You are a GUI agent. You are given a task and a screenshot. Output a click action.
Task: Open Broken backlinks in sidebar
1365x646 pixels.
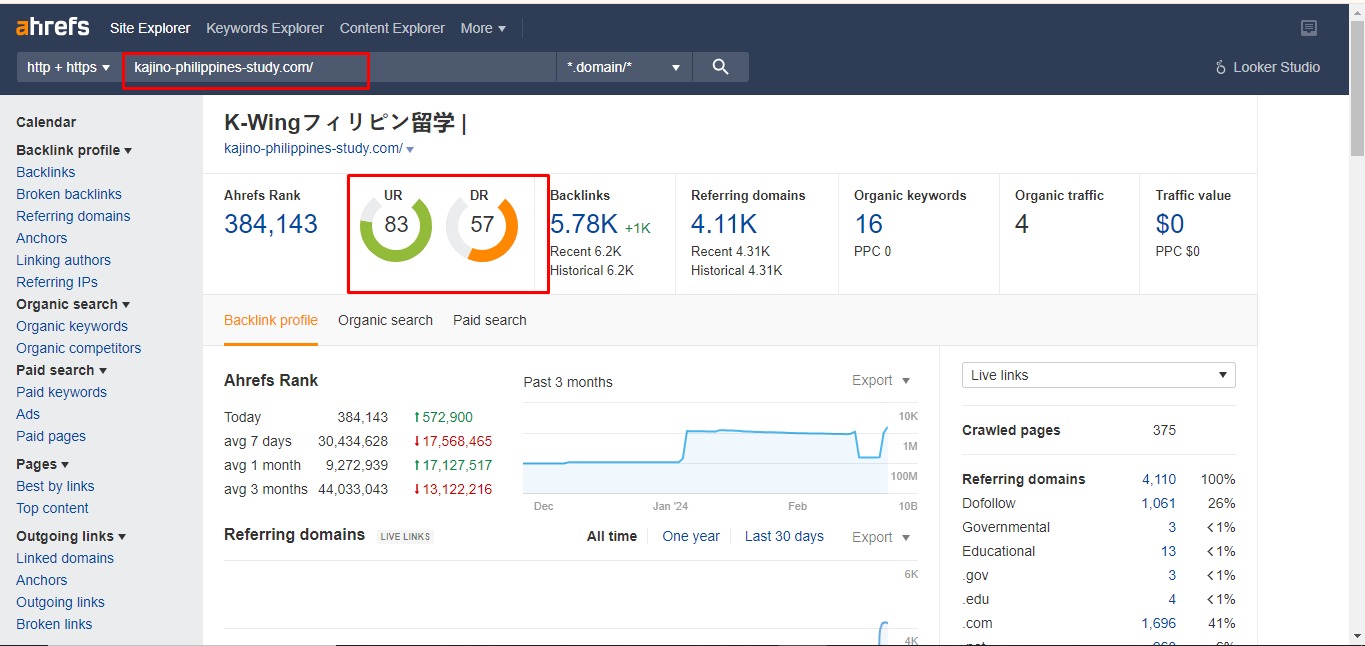point(69,194)
